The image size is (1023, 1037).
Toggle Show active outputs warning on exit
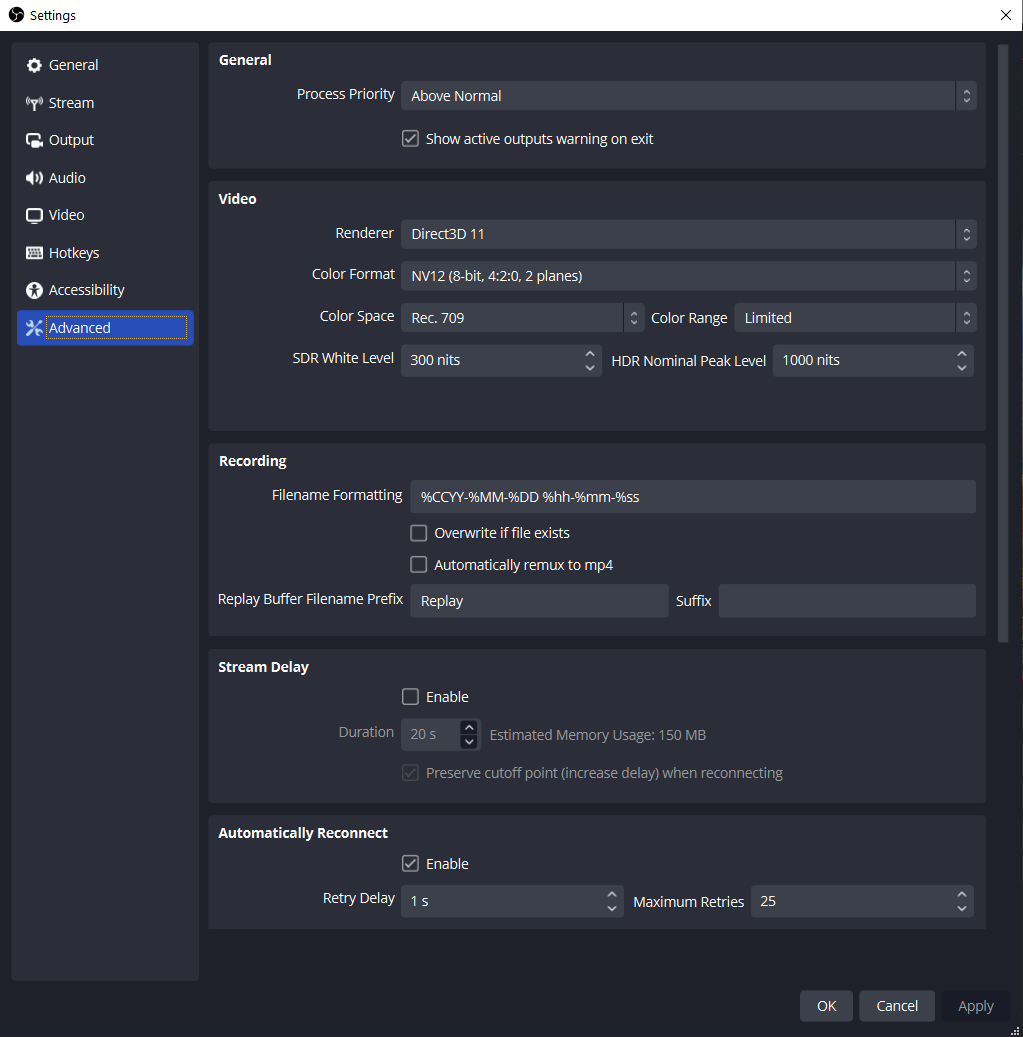(x=410, y=139)
